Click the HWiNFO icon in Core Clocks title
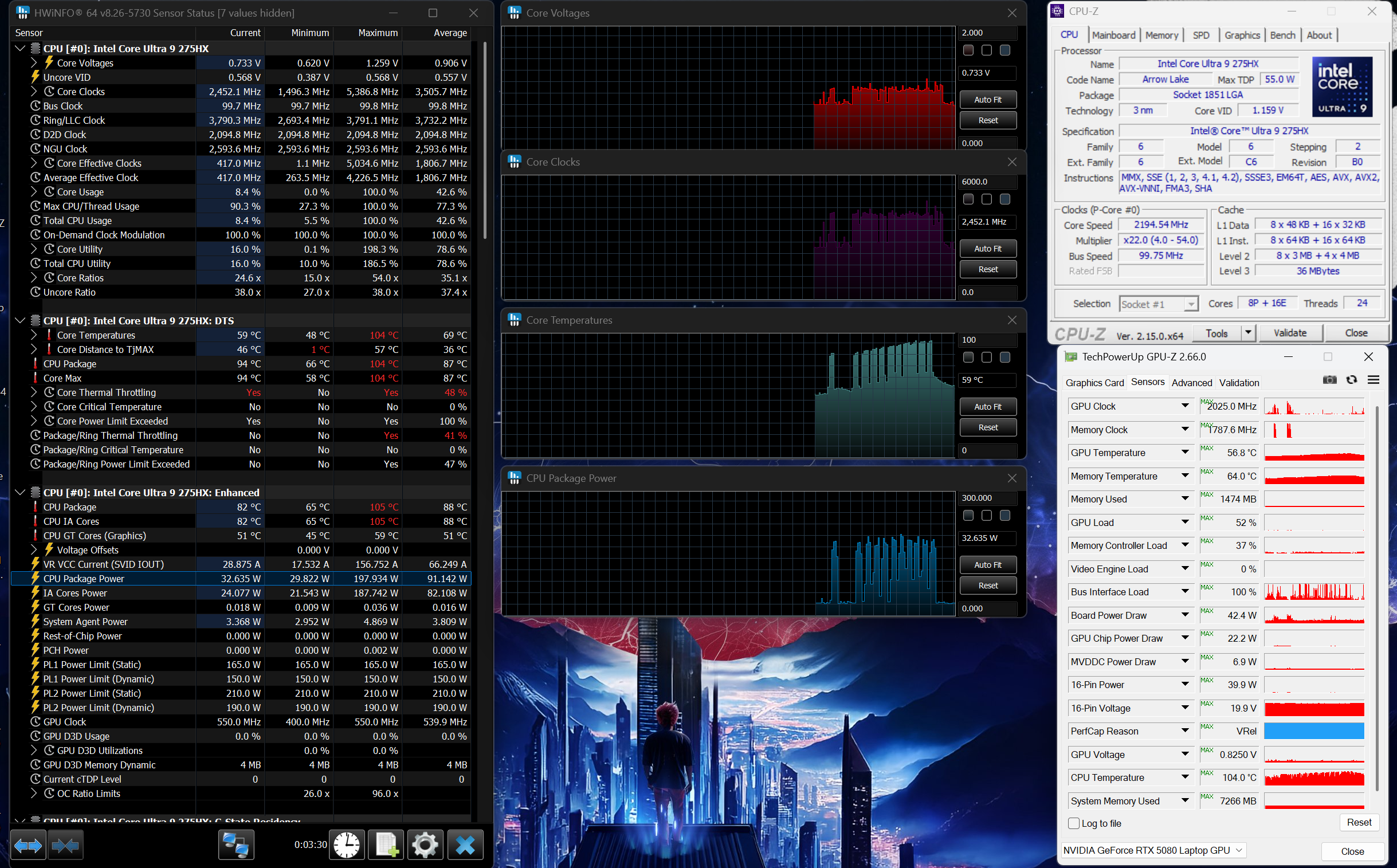This screenshot has width=1397, height=868. click(x=515, y=162)
